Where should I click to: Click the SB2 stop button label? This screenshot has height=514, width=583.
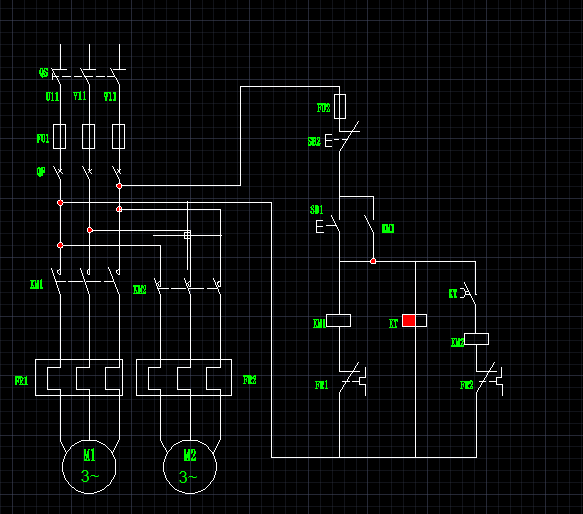pos(314,142)
